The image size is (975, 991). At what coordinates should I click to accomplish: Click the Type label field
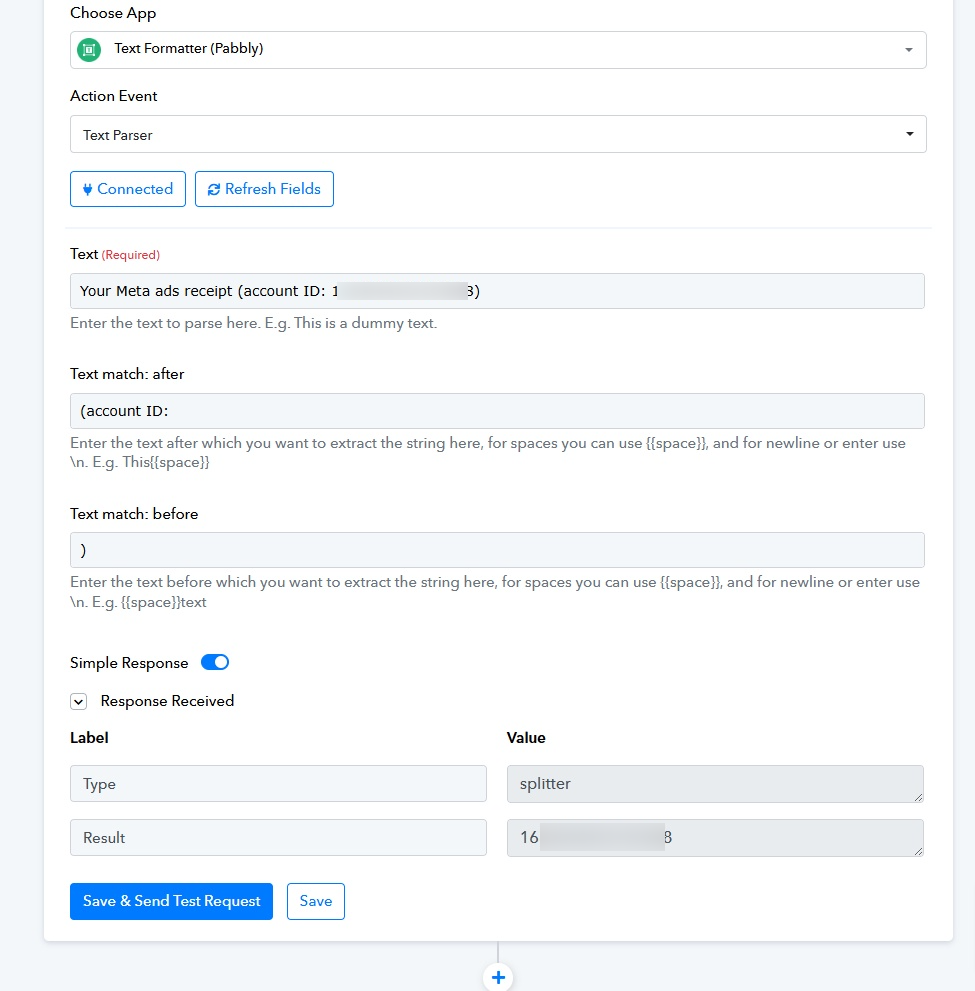[x=278, y=784]
